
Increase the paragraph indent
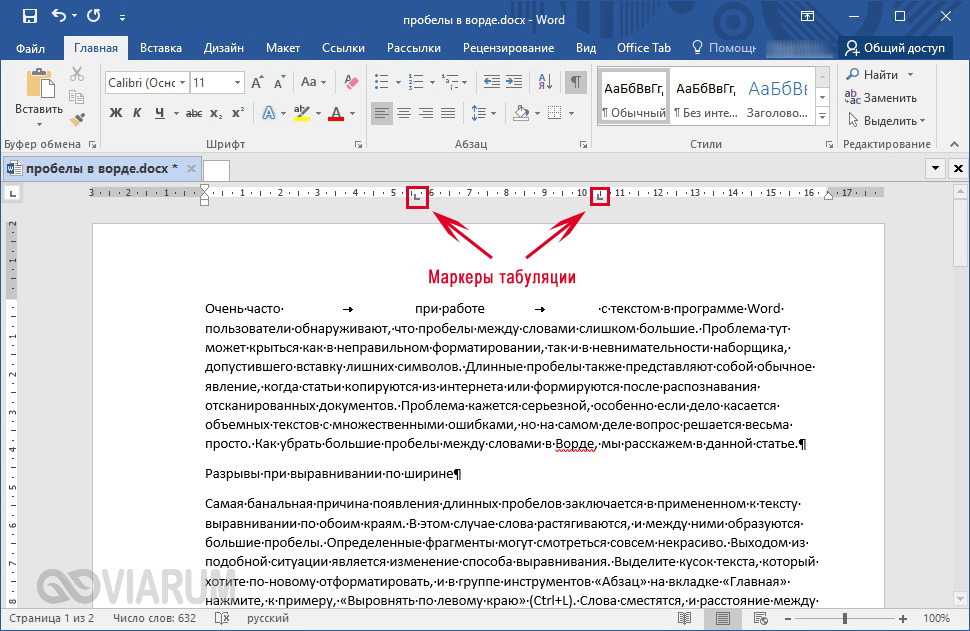514,82
